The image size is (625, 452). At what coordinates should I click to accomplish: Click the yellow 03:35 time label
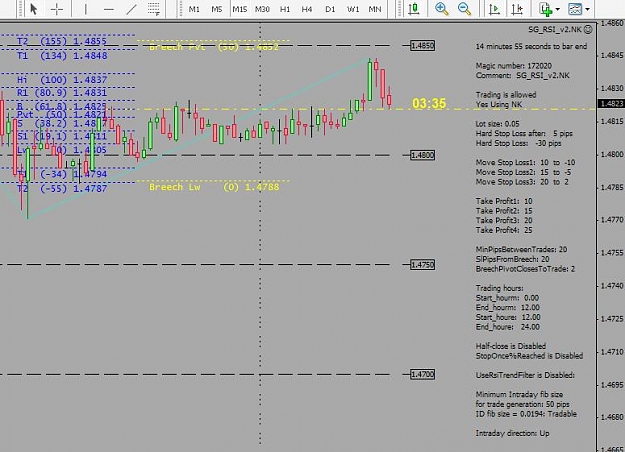click(x=429, y=104)
